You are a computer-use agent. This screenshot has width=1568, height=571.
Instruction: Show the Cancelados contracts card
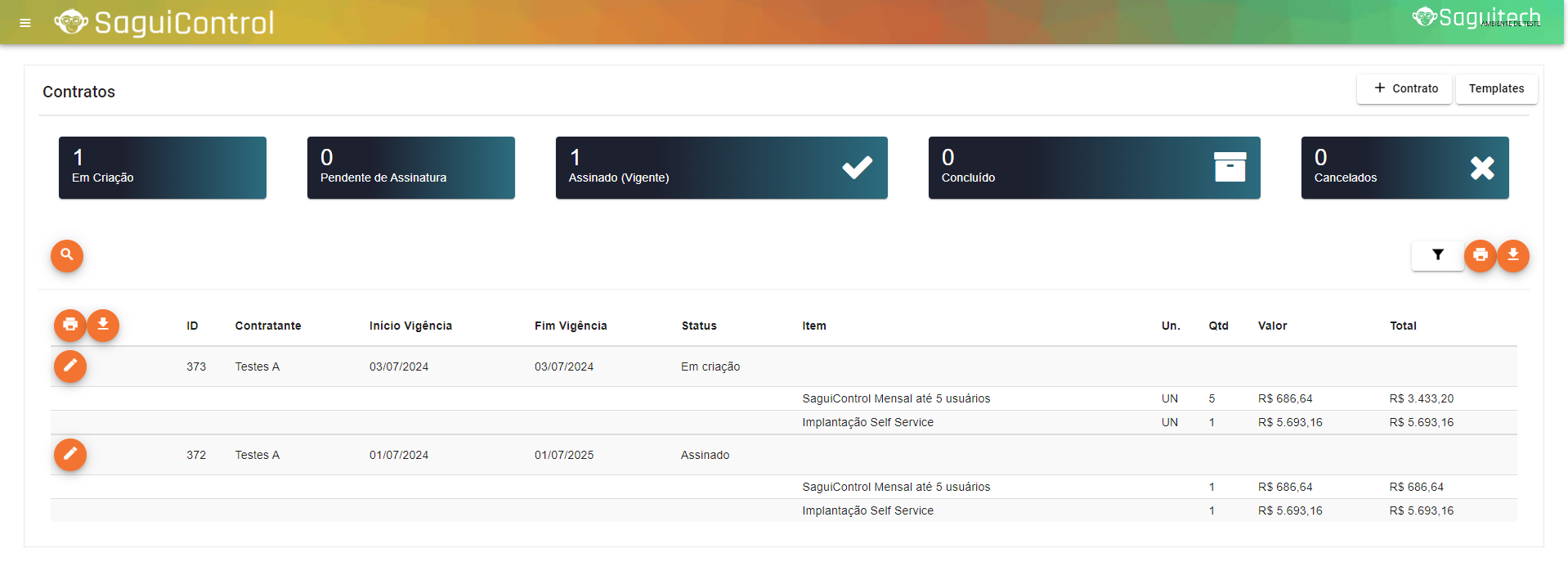1404,168
